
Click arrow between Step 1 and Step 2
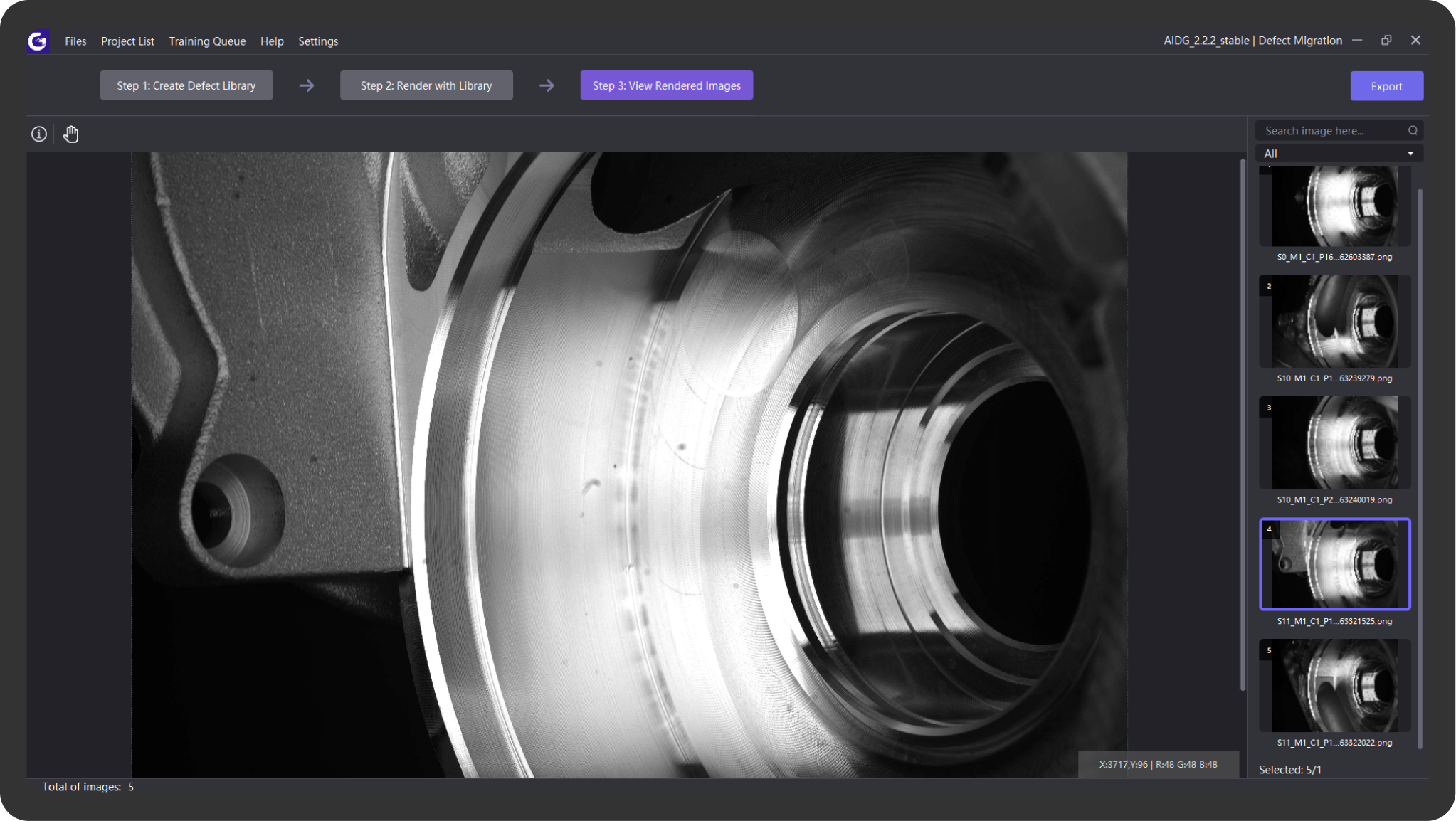click(307, 85)
